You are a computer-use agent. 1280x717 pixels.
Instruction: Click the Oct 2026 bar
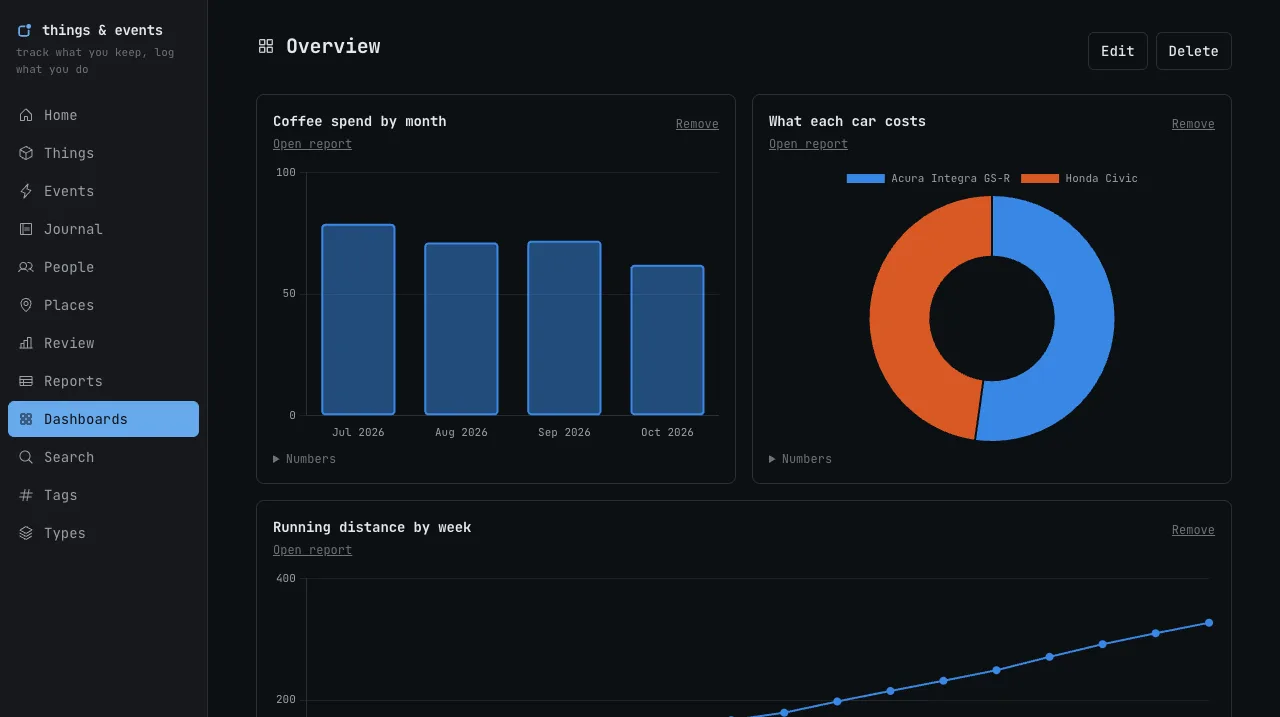[667, 340]
